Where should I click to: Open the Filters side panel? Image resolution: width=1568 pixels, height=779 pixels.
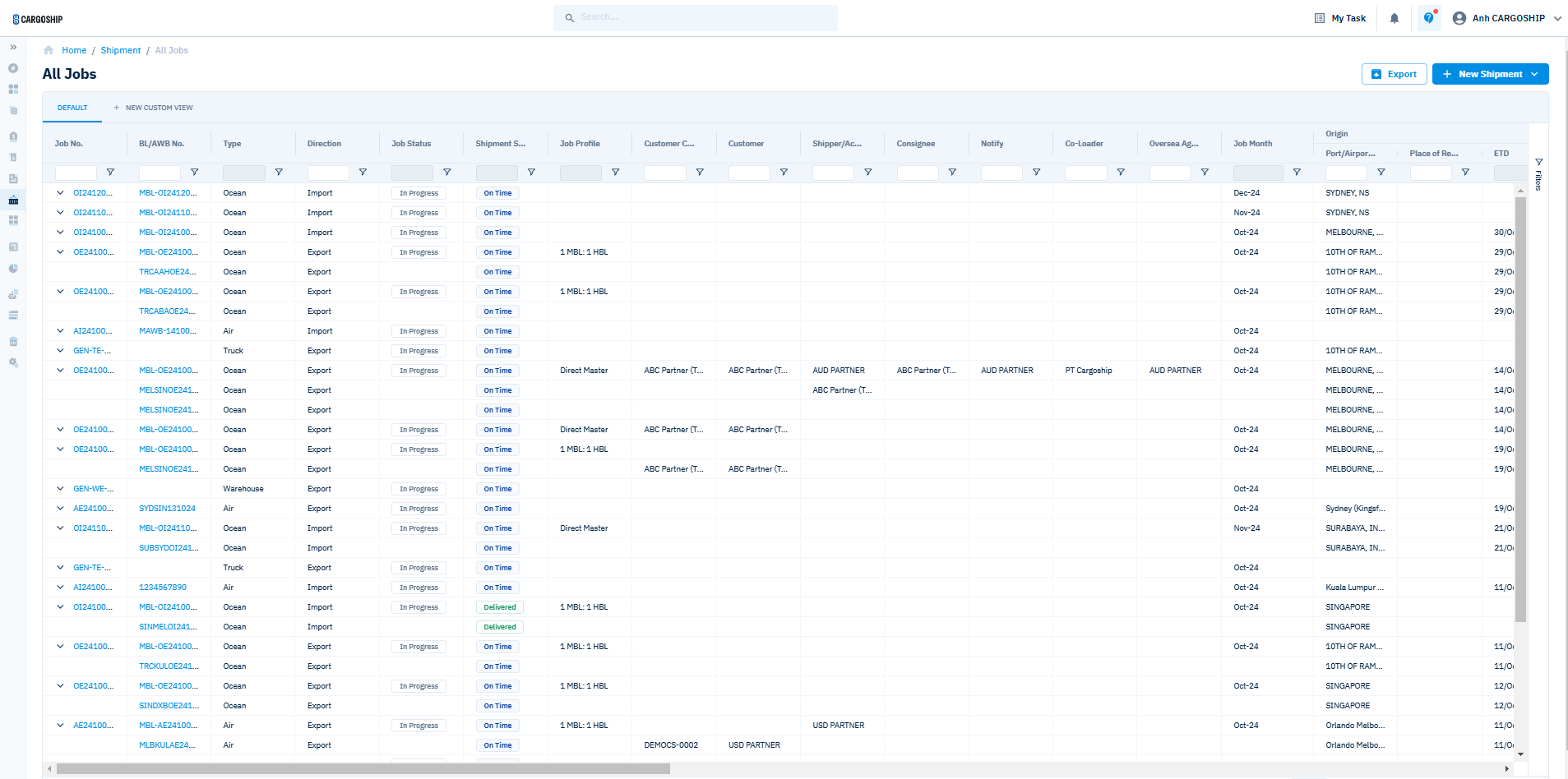click(1538, 174)
